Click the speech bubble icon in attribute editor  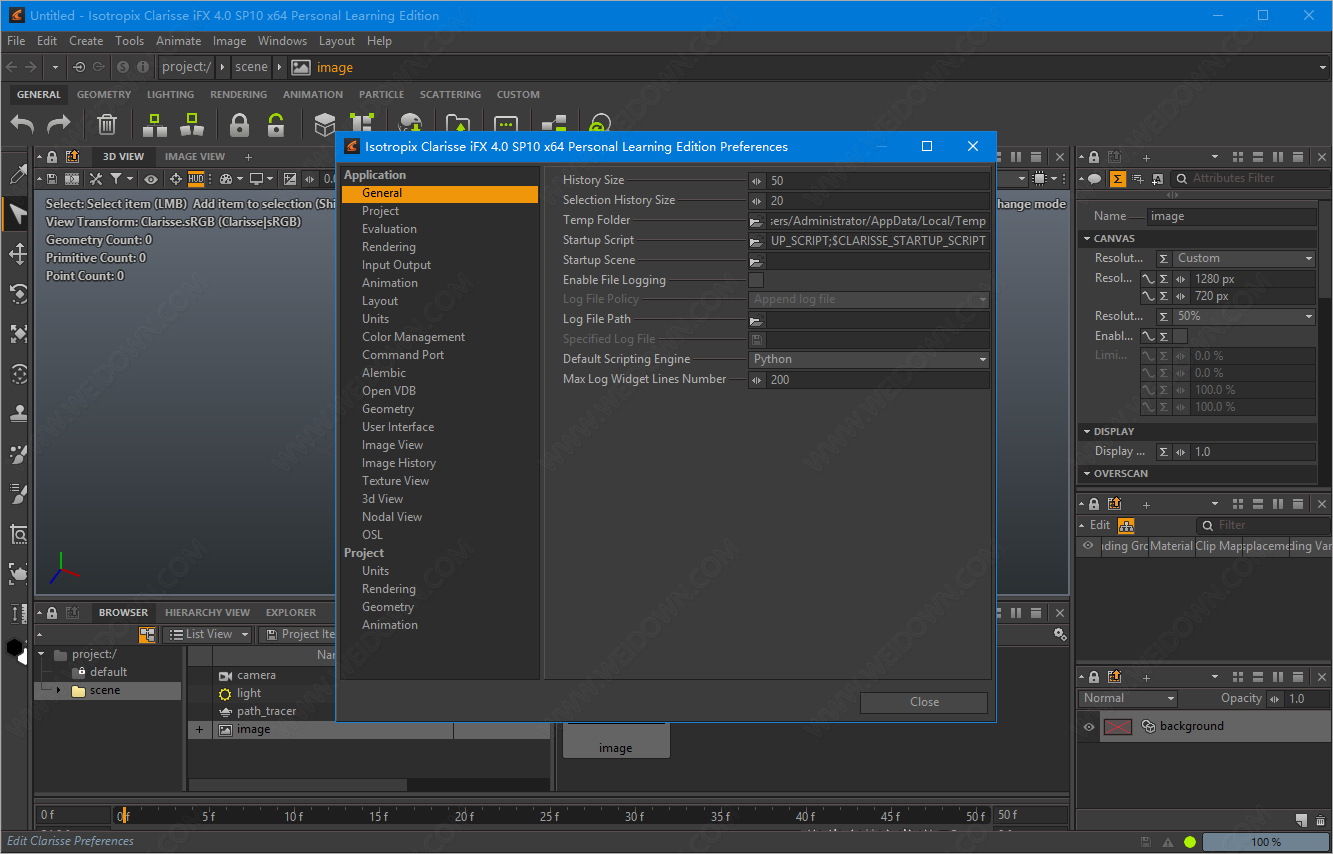[1095, 179]
